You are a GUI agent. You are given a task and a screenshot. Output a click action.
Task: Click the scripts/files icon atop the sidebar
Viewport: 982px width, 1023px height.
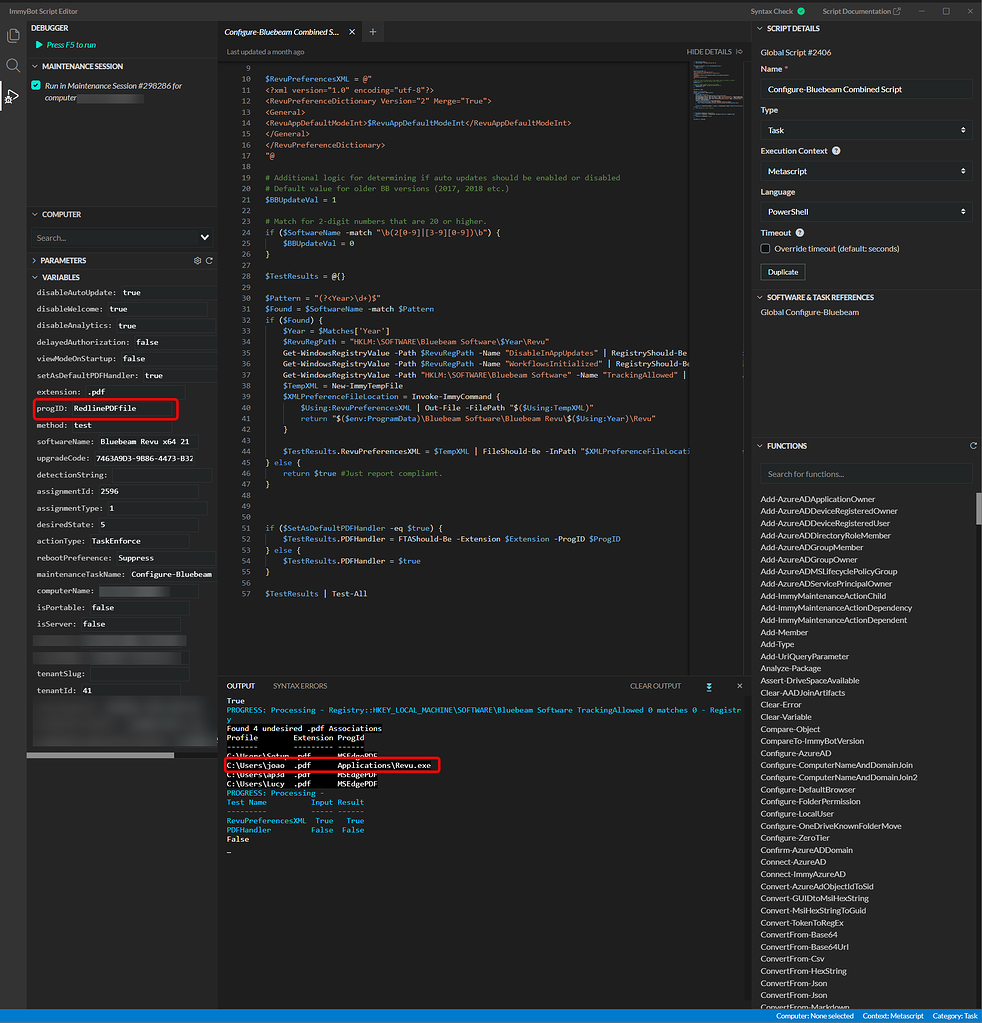(x=13, y=35)
